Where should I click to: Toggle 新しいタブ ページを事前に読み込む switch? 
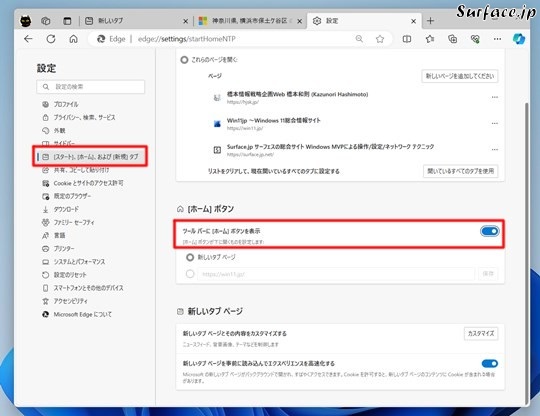pyautogui.click(x=489, y=364)
